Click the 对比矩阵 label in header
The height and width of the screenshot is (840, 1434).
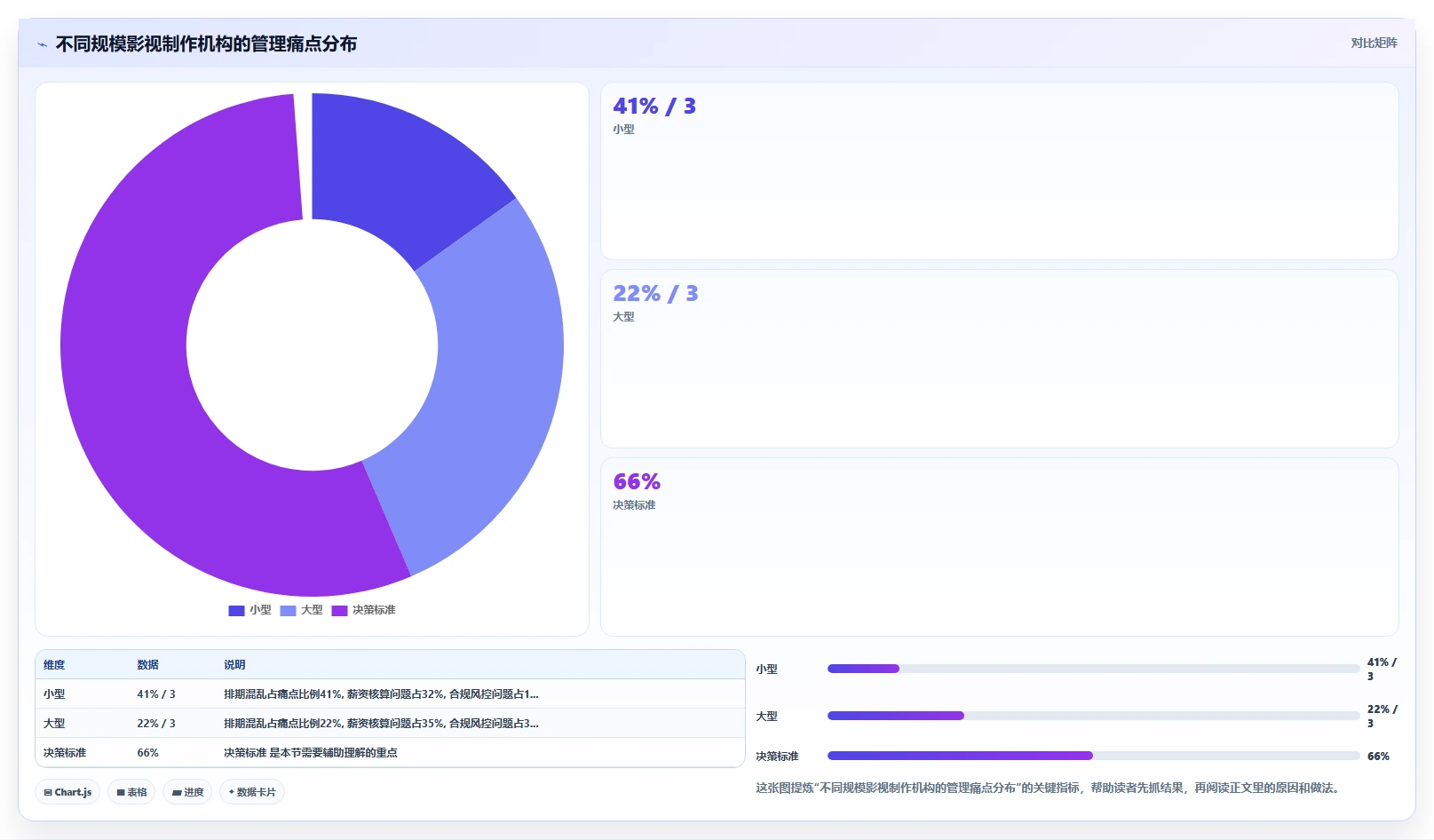click(1374, 43)
